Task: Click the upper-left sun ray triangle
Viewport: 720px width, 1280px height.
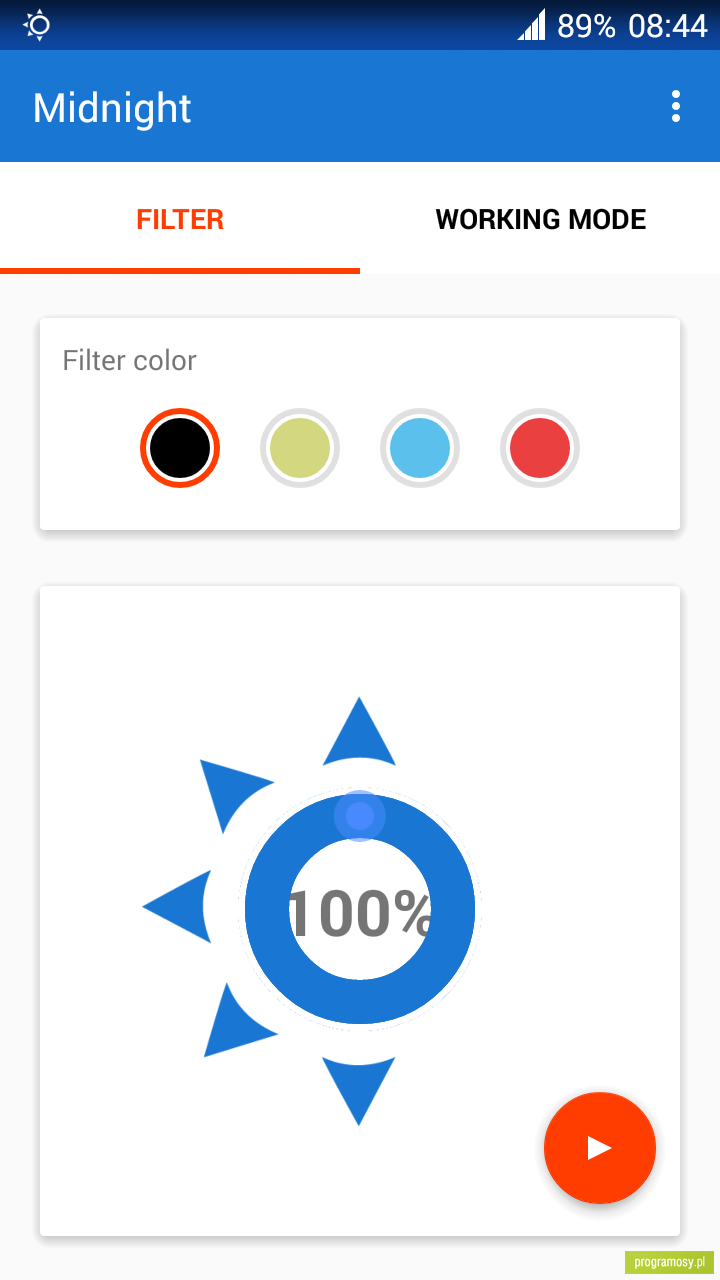Action: tap(233, 794)
